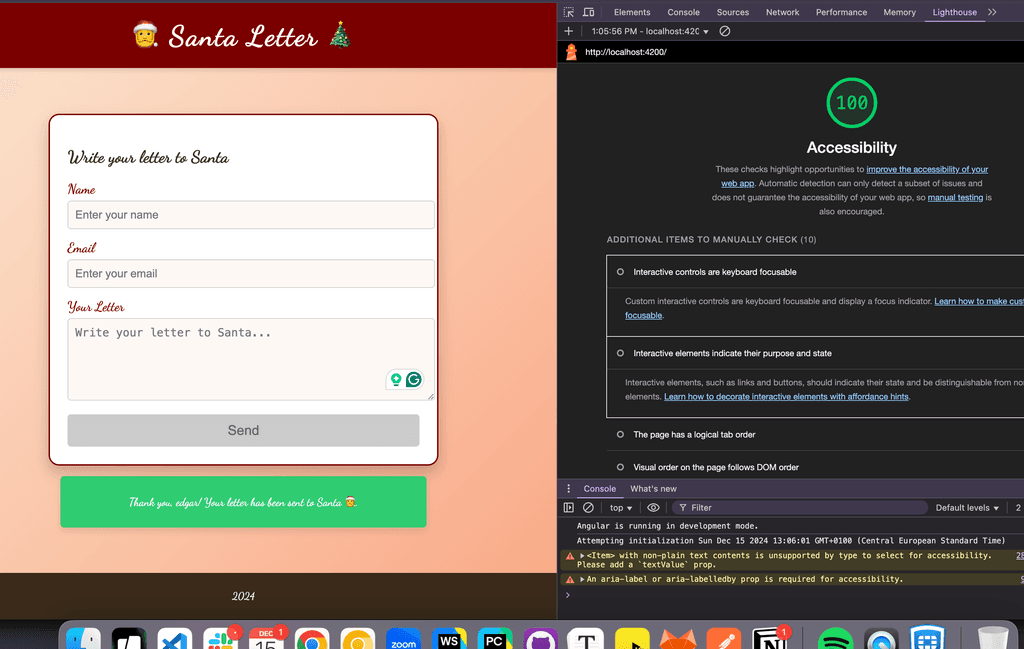Viewport: 1024px width, 649px height.
Task: Follow the "manual testing" link
Action: click(x=955, y=198)
